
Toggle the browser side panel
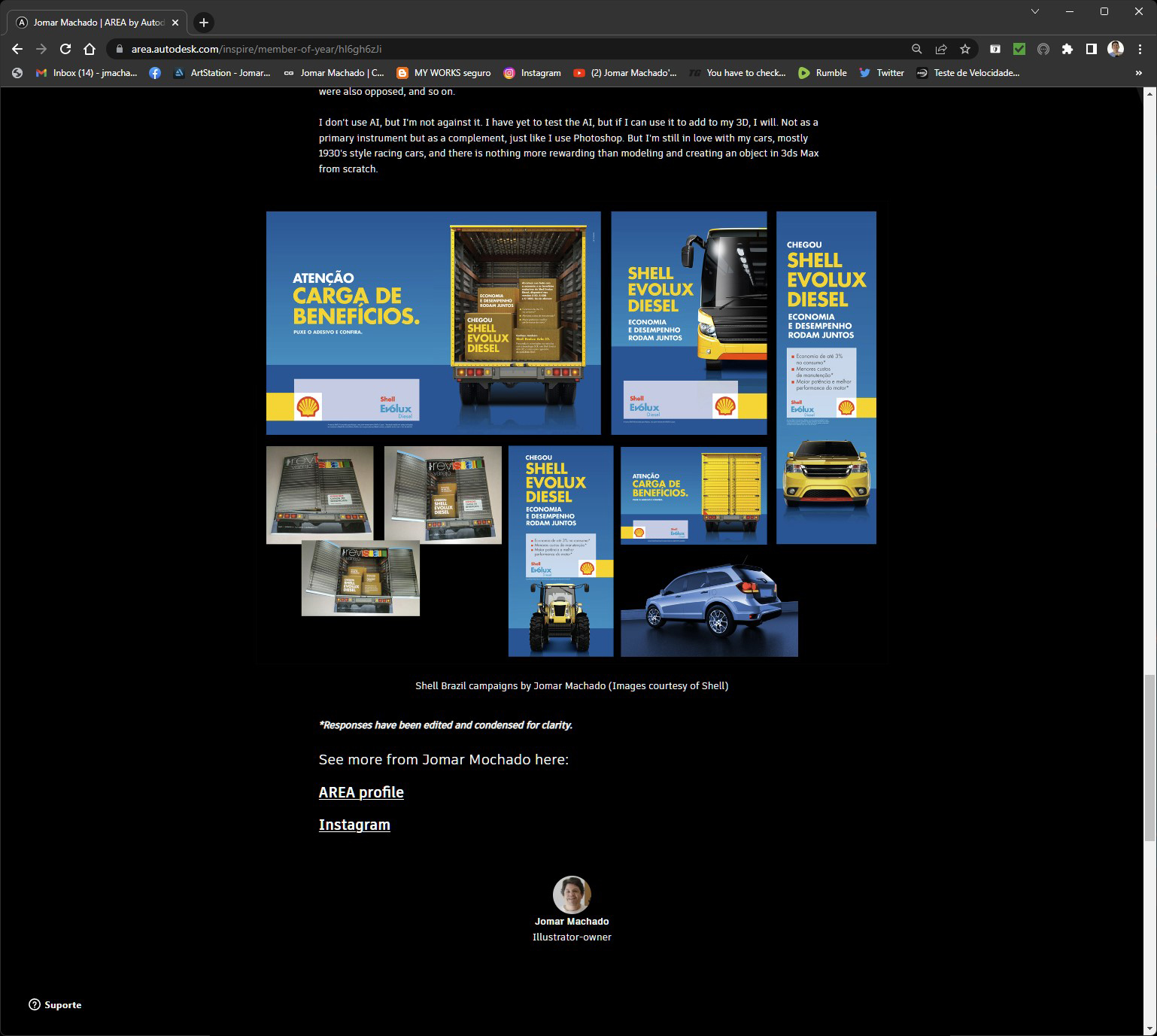1092,49
